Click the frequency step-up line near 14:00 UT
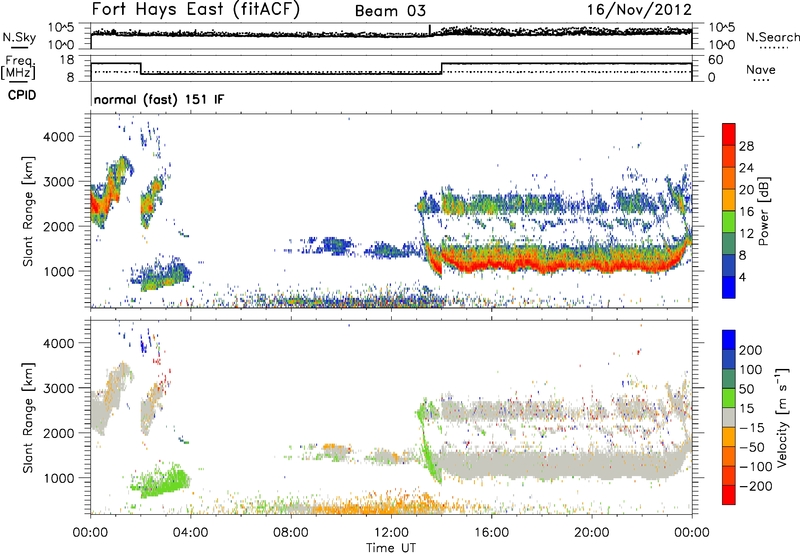This screenshot has height=554, width=800. point(441,68)
